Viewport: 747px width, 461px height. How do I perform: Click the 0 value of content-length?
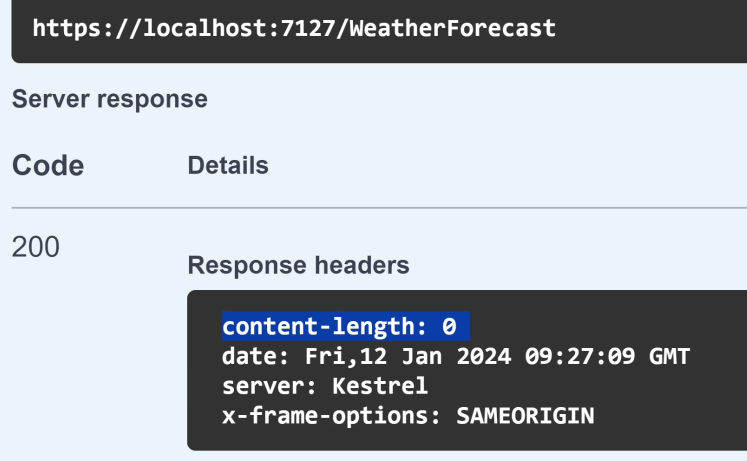click(x=449, y=327)
